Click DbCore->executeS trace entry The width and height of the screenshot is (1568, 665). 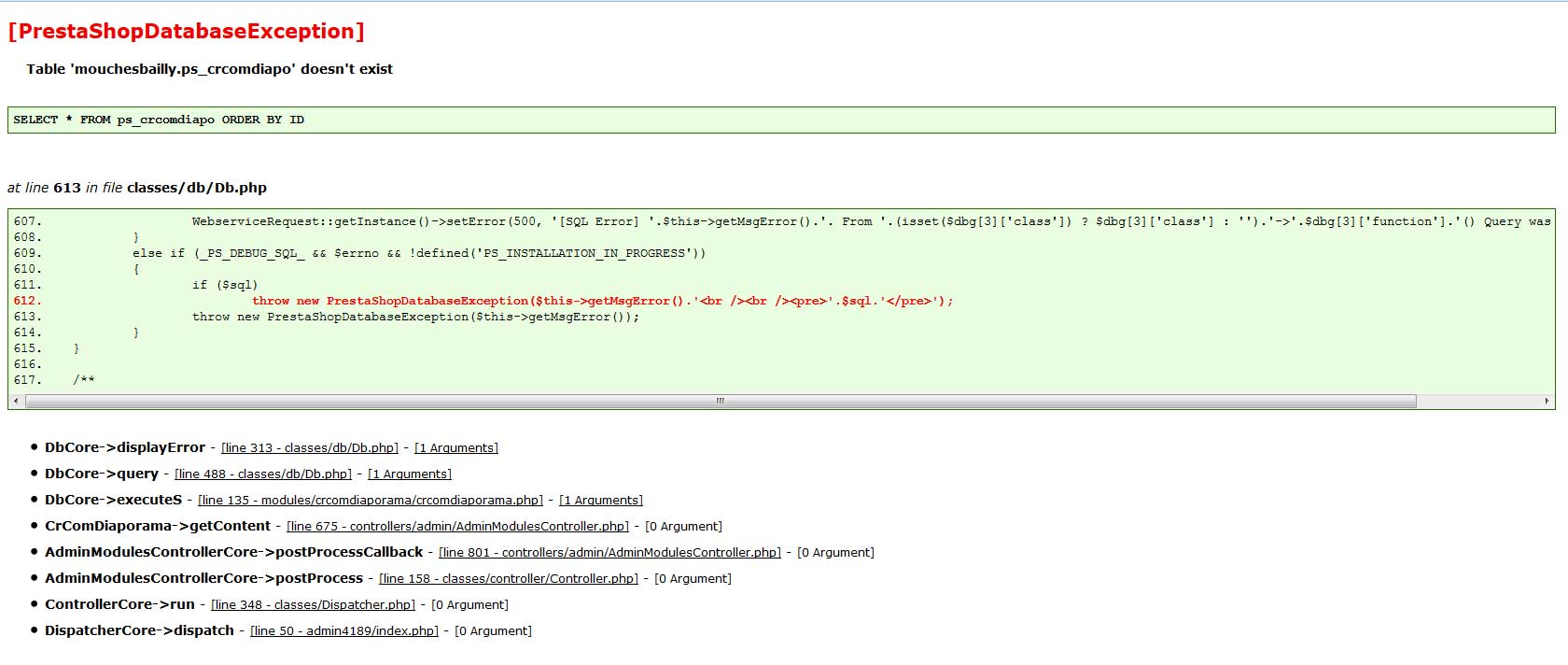113,500
